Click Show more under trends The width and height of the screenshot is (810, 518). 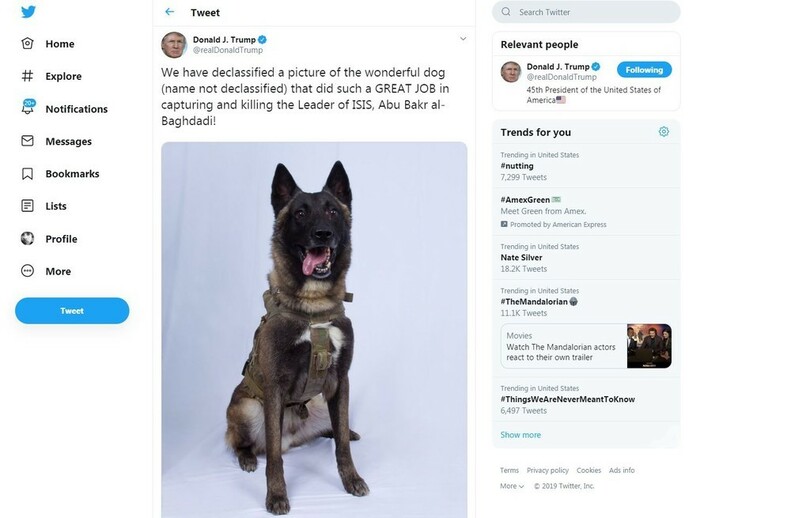click(x=521, y=435)
